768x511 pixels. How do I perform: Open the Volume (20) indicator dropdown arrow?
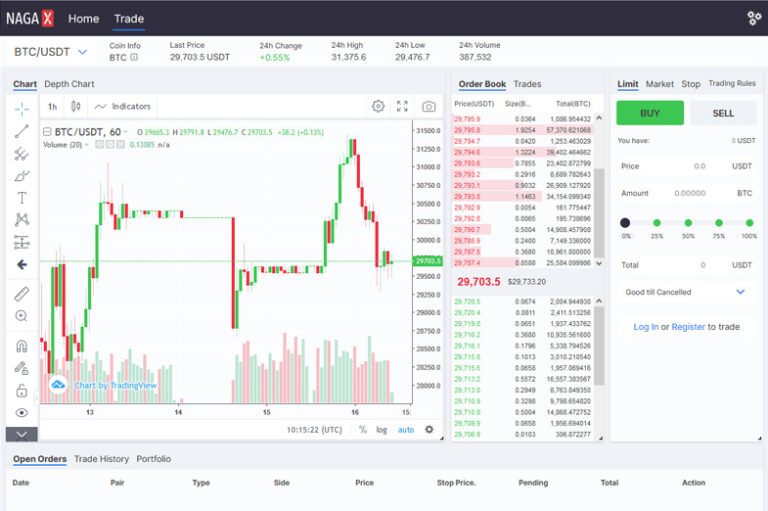tap(87, 145)
